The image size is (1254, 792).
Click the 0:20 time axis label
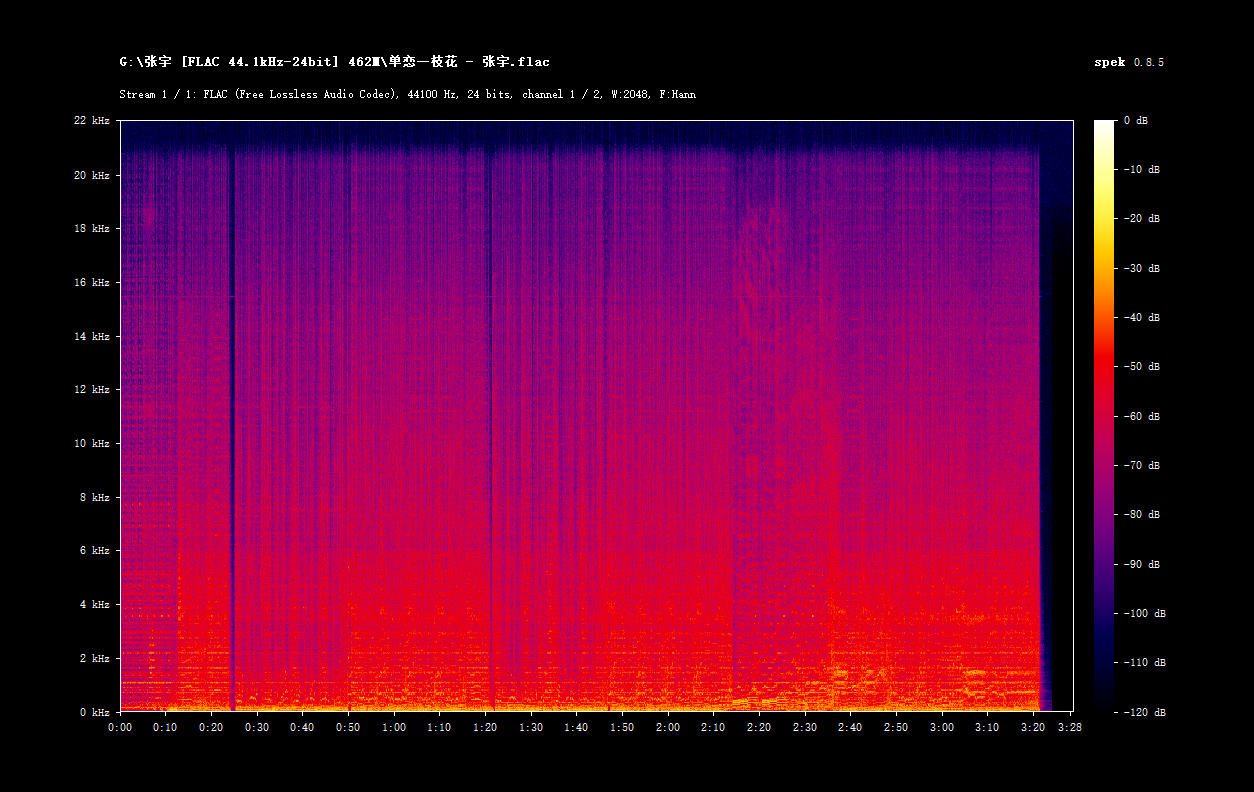click(x=211, y=728)
